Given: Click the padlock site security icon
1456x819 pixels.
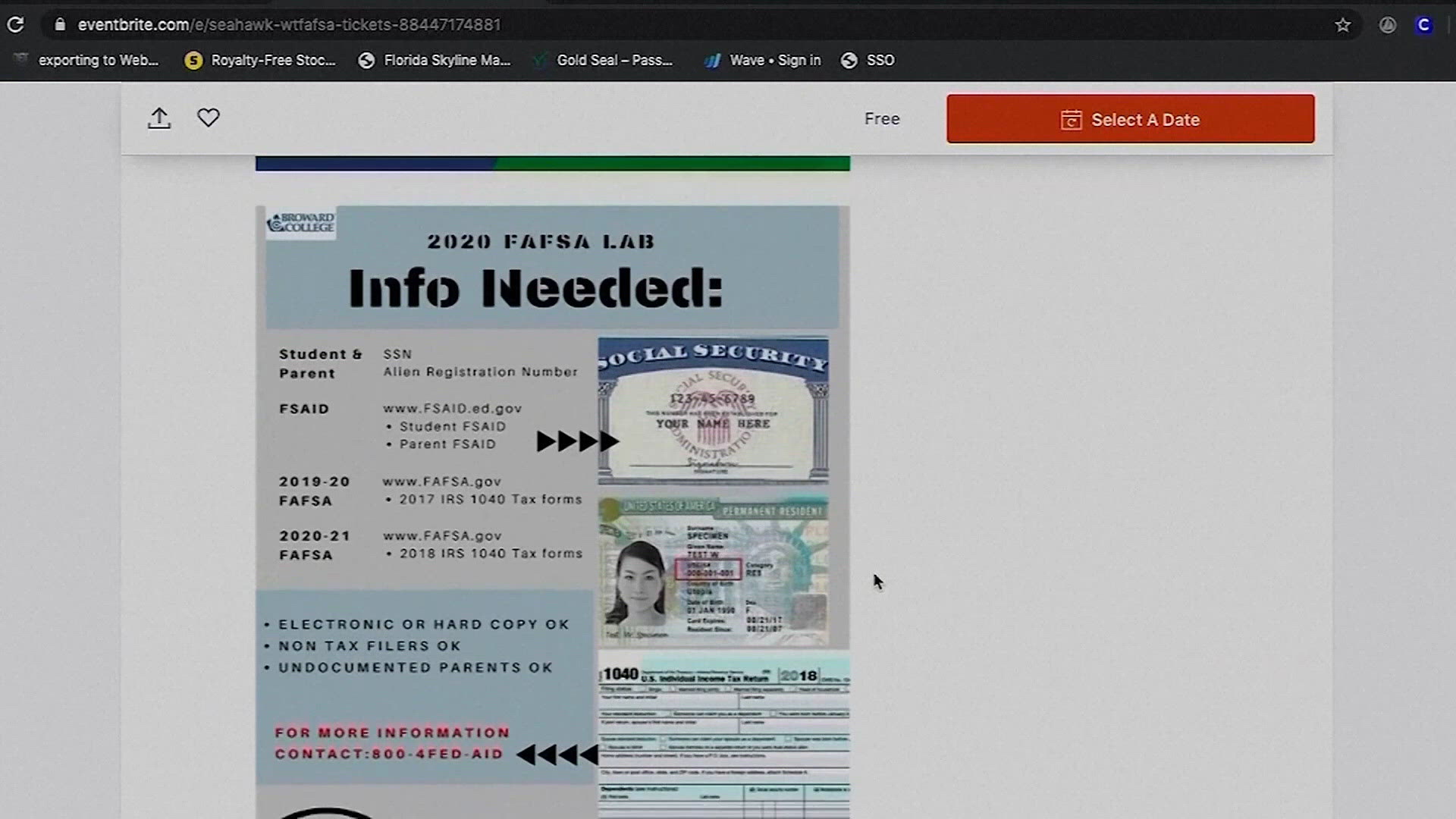Looking at the screenshot, I should click(x=60, y=25).
